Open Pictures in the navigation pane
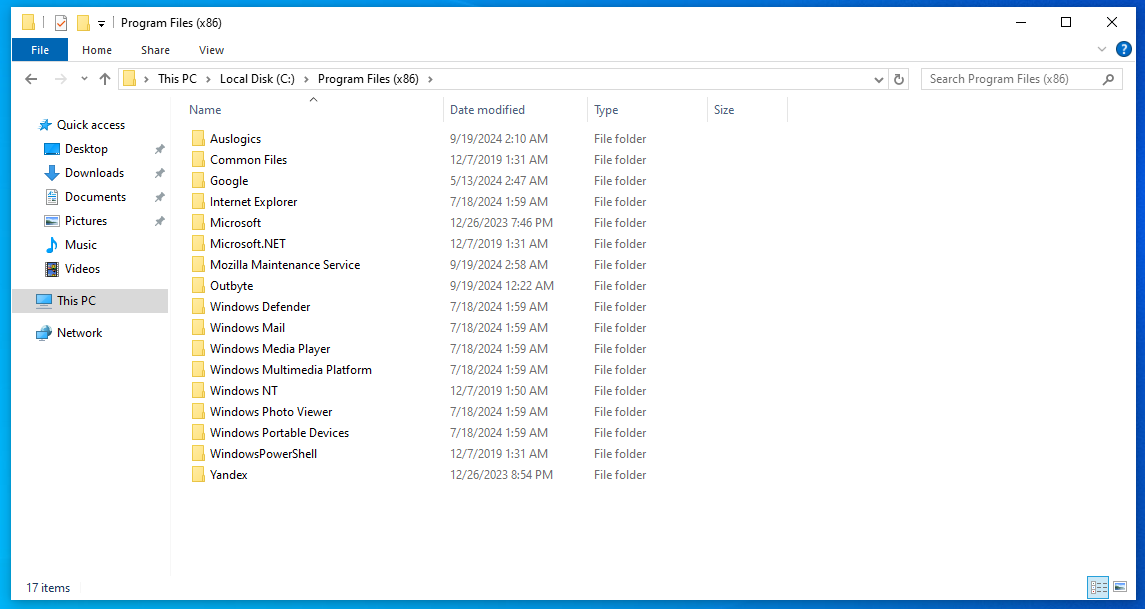Viewport: 1145px width, 609px height. (85, 221)
